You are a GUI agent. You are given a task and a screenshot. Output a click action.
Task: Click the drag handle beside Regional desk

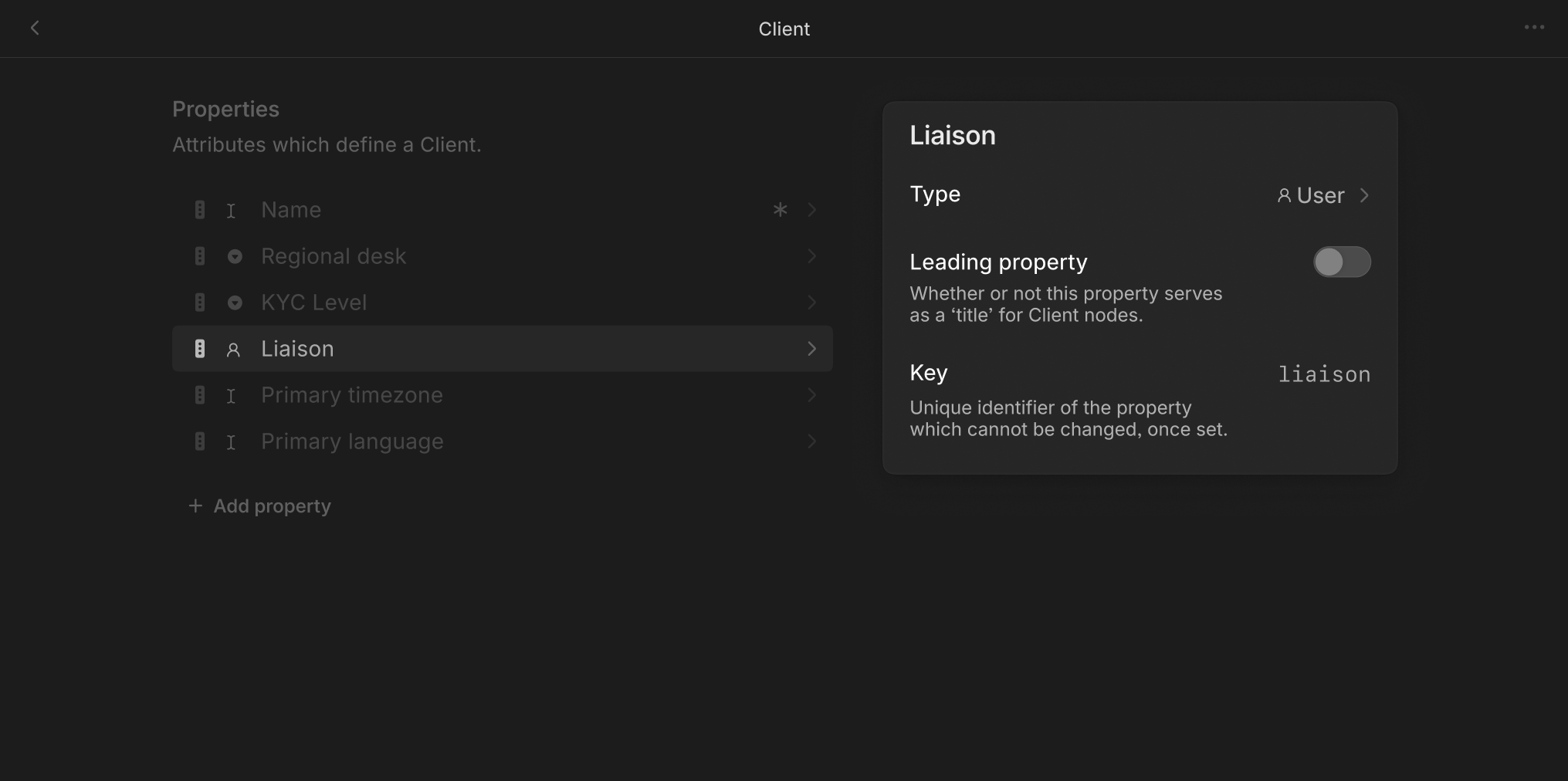[200, 256]
